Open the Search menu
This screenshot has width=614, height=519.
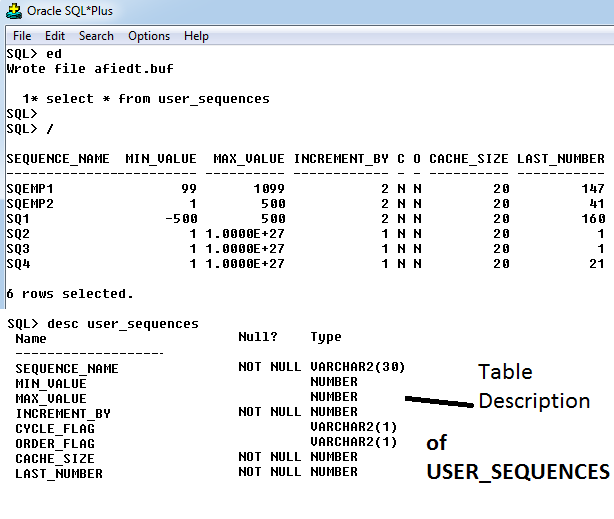point(96,36)
